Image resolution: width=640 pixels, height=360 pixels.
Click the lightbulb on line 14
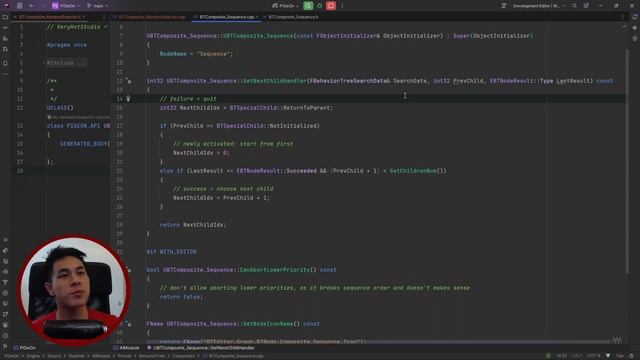[128, 98]
